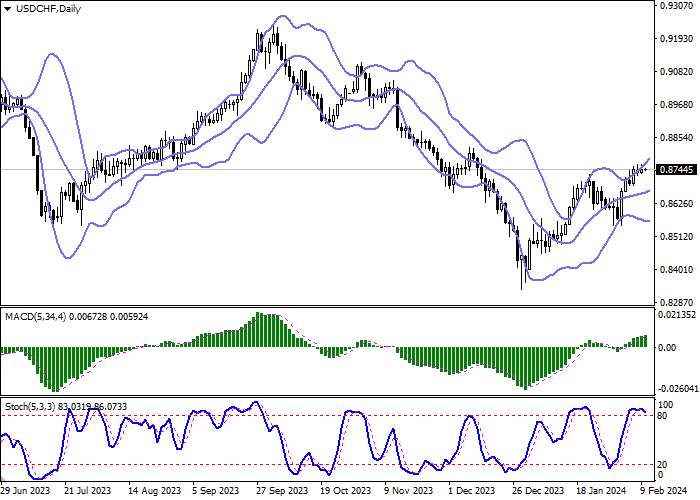Select the 9 Feb 2024 date label
The image size is (700, 500).
[x=665, y=490]
